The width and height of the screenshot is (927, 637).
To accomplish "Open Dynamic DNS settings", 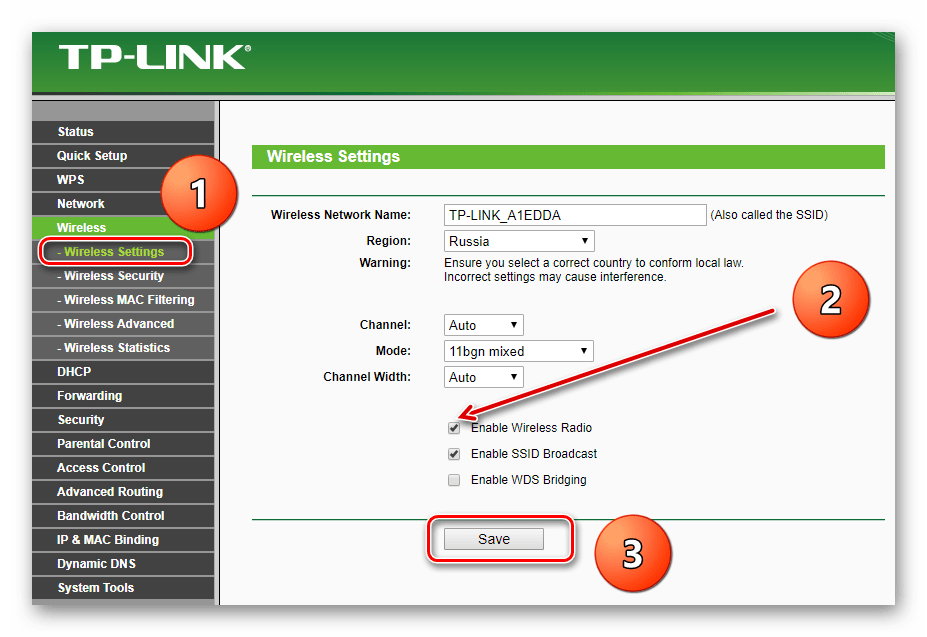I will click(x=123, y=564).
